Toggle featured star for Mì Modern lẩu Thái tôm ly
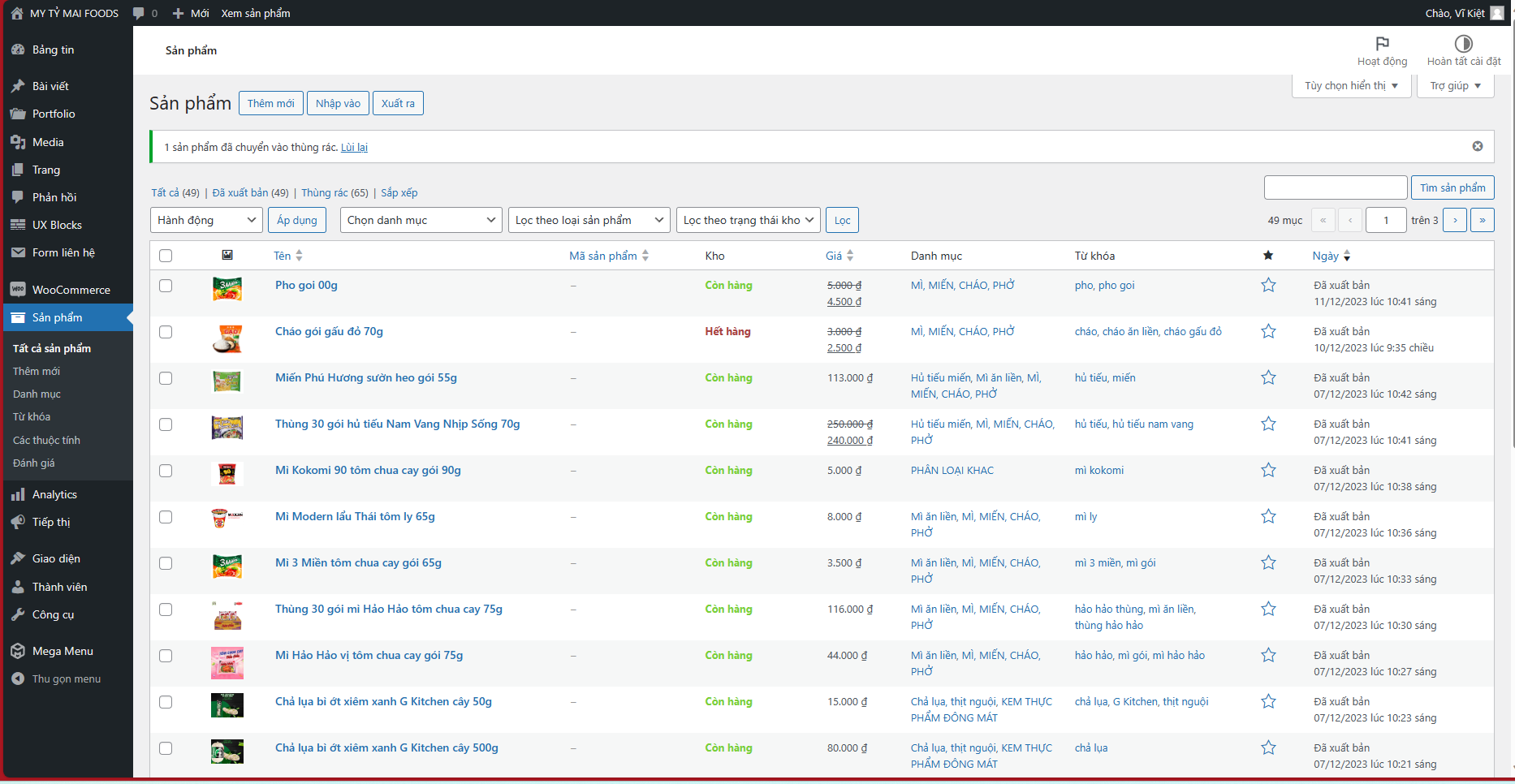The image size is (1515, 784). click(x=1268, y=516)
